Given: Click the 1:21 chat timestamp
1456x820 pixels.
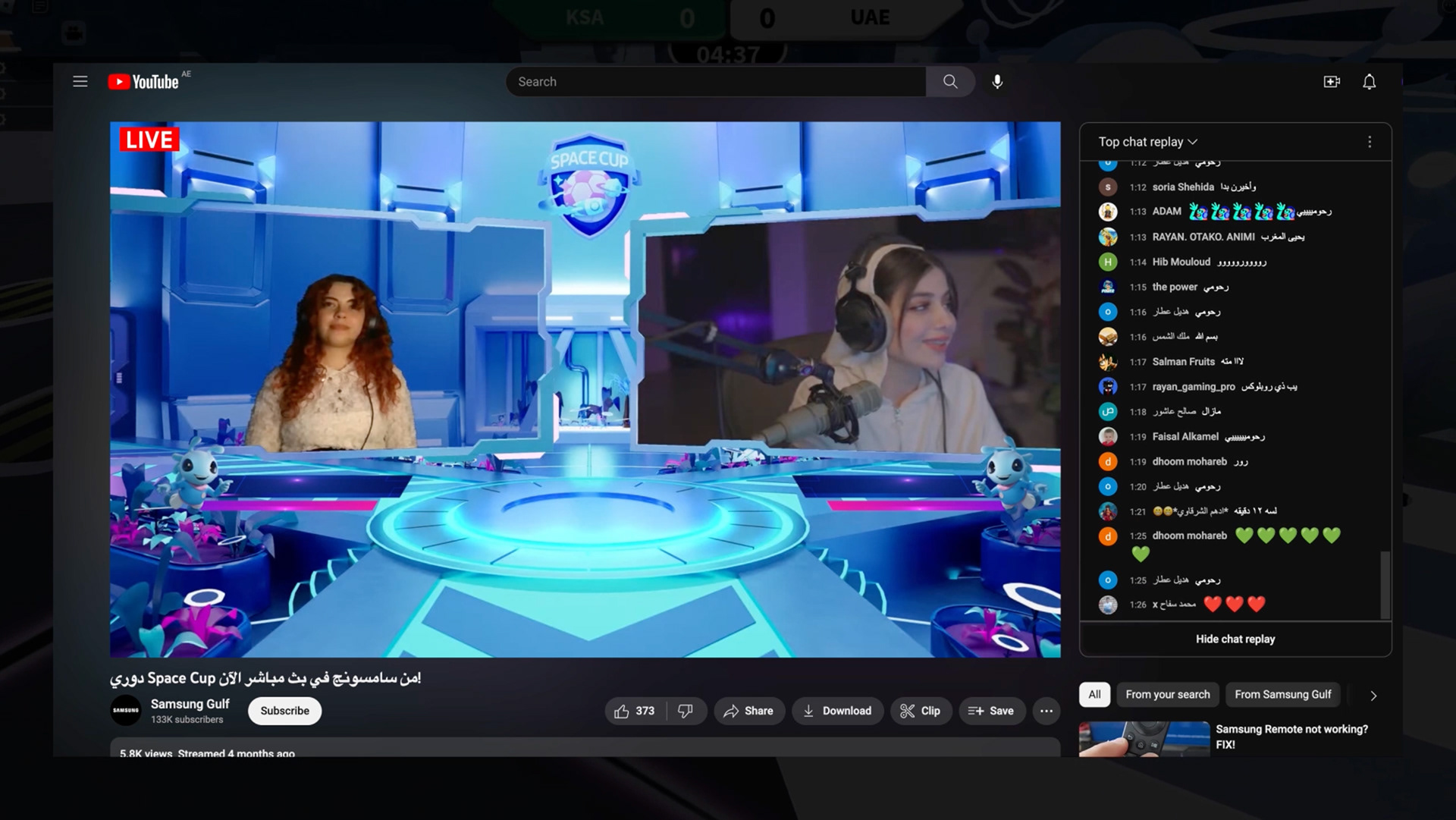Looking at the screenshot, I should [1137, 511].
